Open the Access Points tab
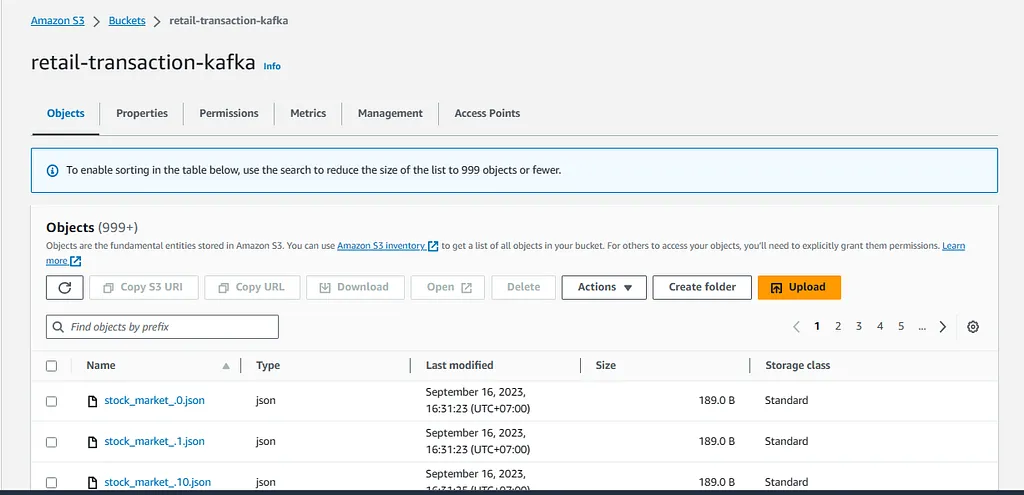 pyautogui.click(x=487, y=113)
